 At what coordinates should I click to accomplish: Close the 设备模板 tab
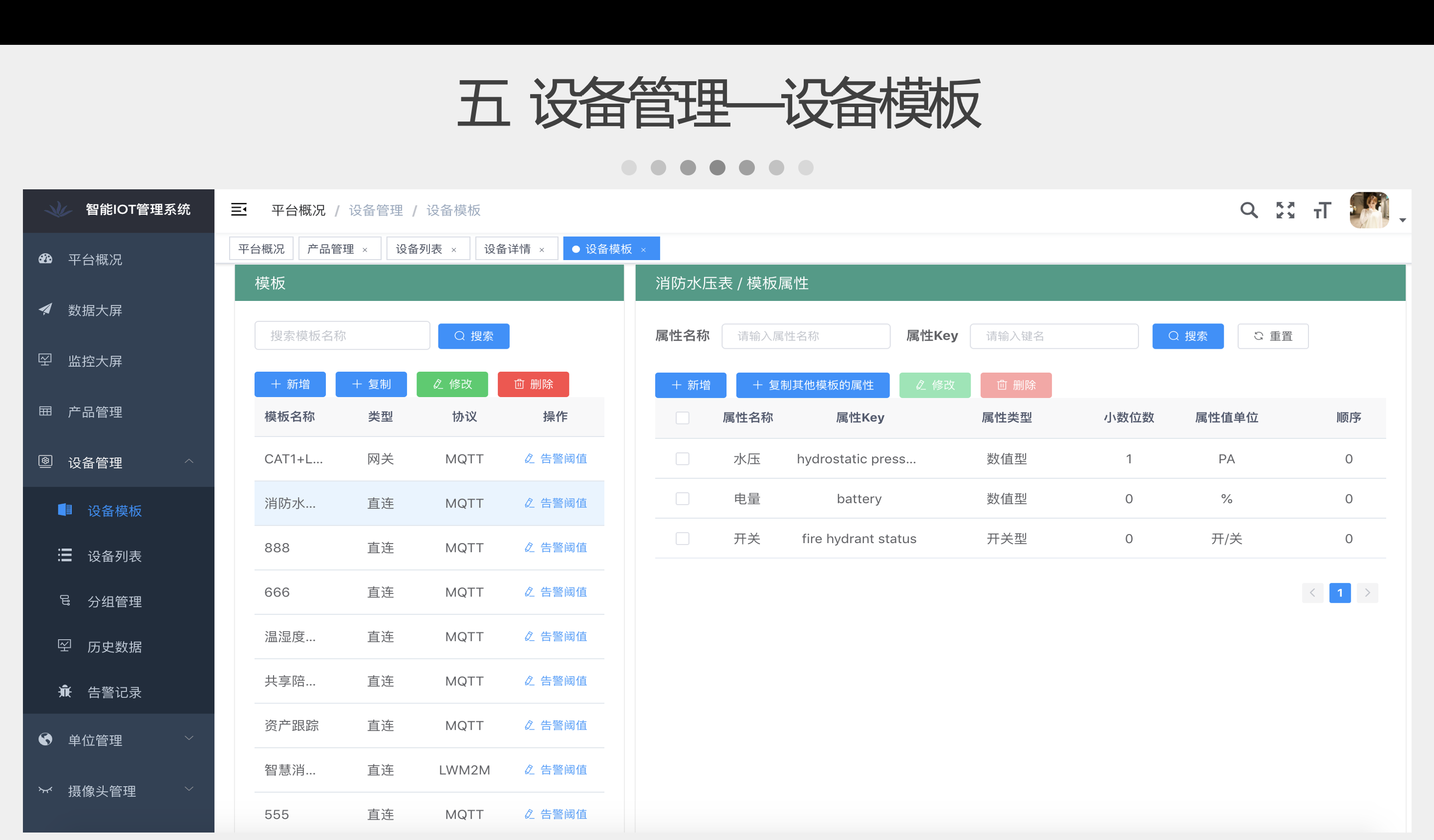644,250
